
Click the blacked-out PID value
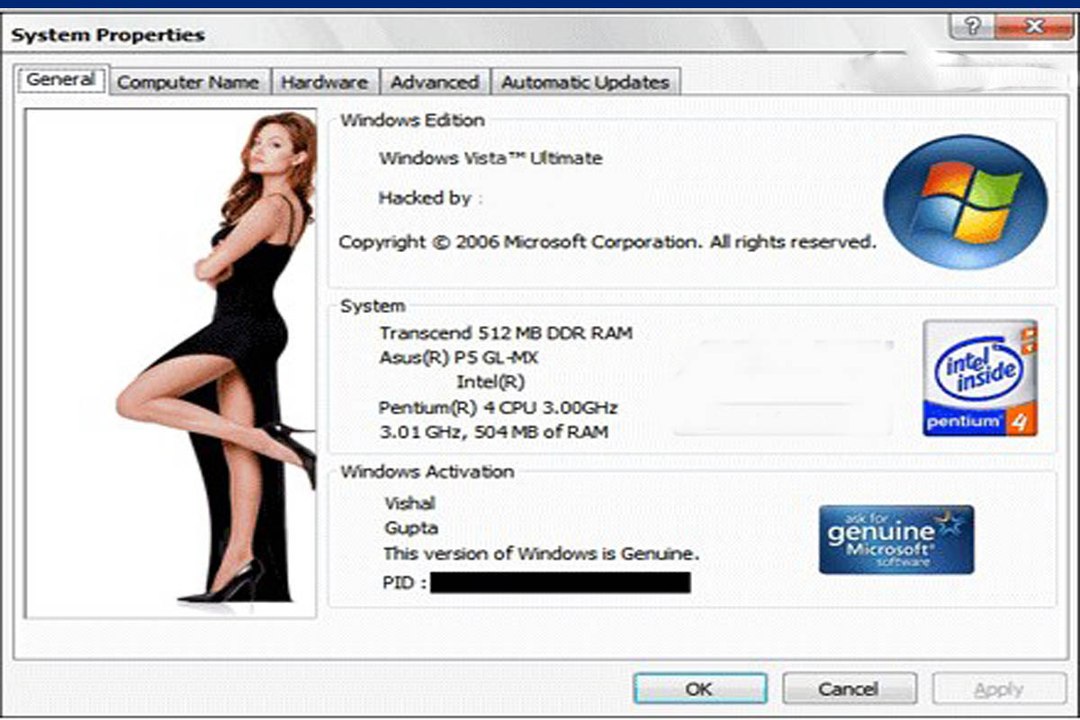pos(560,582)
